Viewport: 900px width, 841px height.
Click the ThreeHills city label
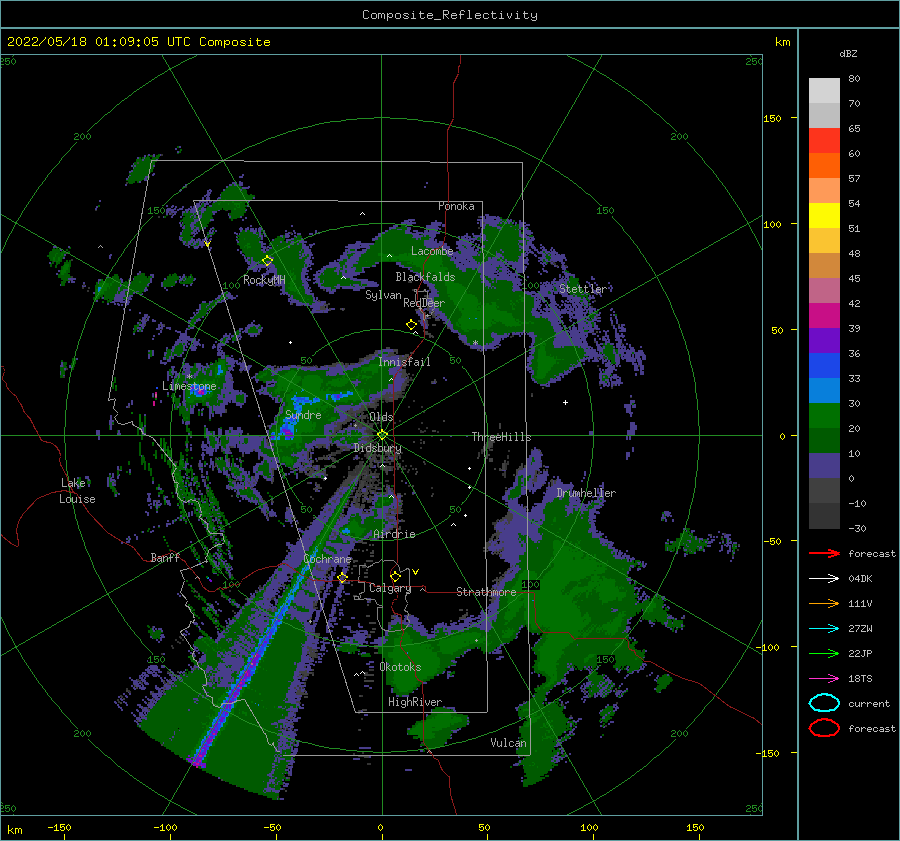(501, 437)
